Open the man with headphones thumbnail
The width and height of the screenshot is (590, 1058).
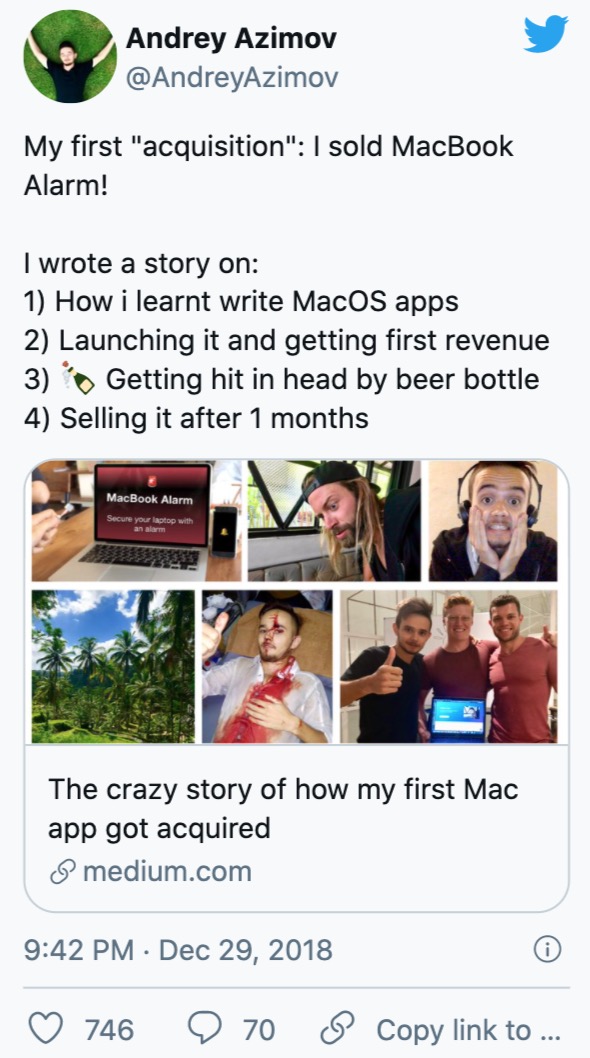[x=493, y=521]
